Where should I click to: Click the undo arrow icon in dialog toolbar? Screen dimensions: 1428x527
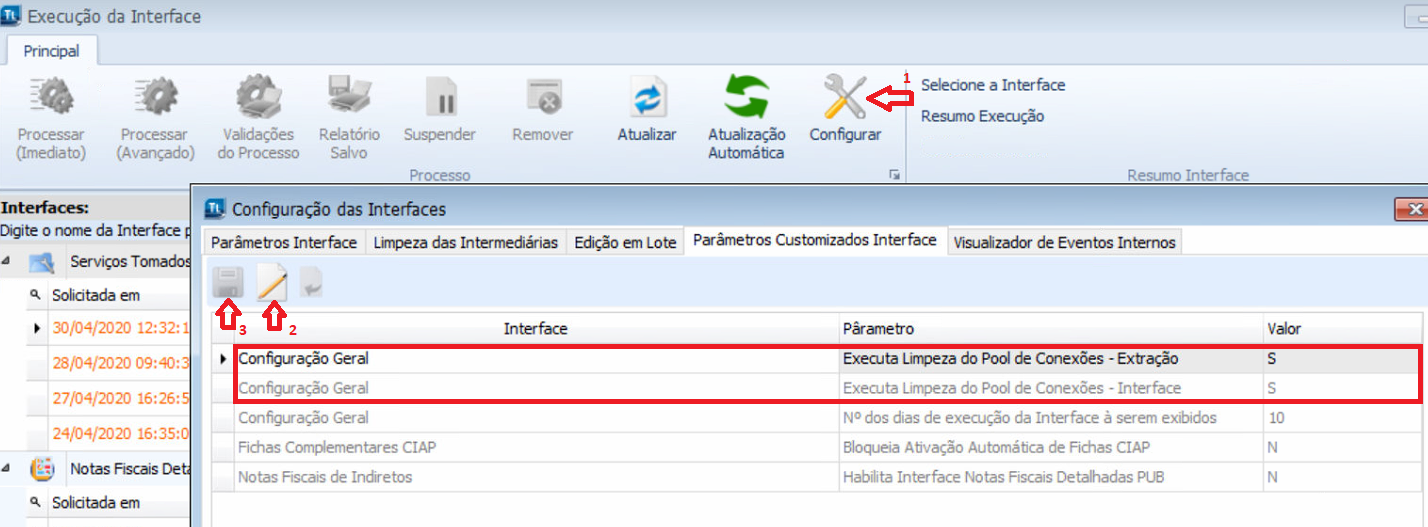click(310, 285)
